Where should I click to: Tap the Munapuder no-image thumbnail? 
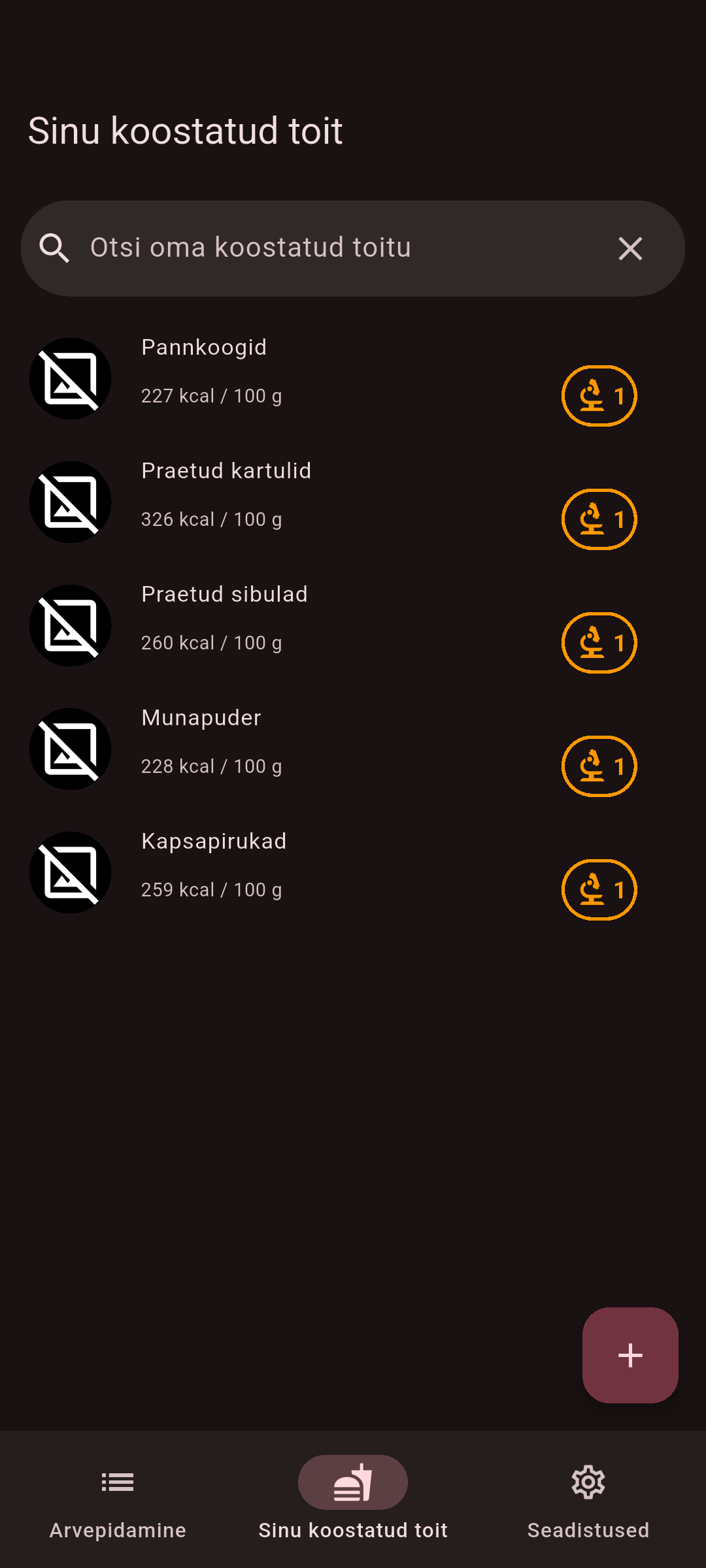tap(71, 749)
